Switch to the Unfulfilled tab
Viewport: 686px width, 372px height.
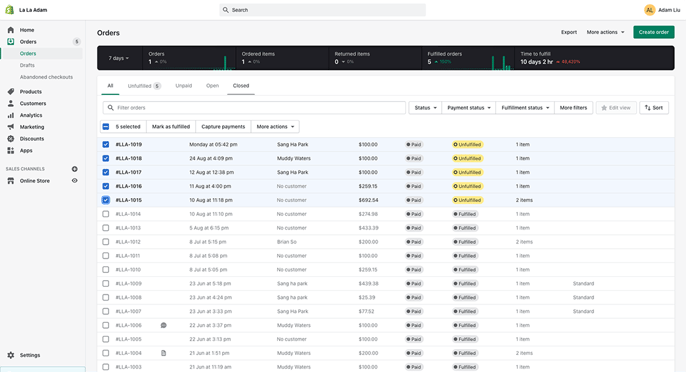click(x=144, y=86)
